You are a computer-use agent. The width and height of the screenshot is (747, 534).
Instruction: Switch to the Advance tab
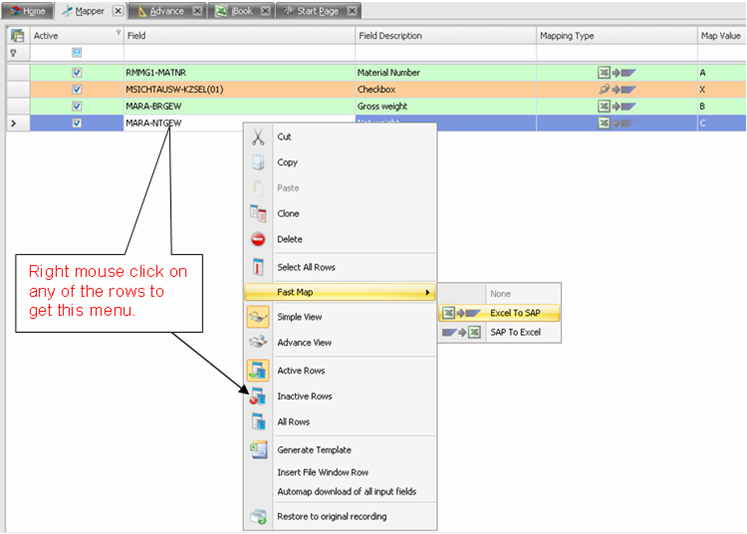click(165, 10)
